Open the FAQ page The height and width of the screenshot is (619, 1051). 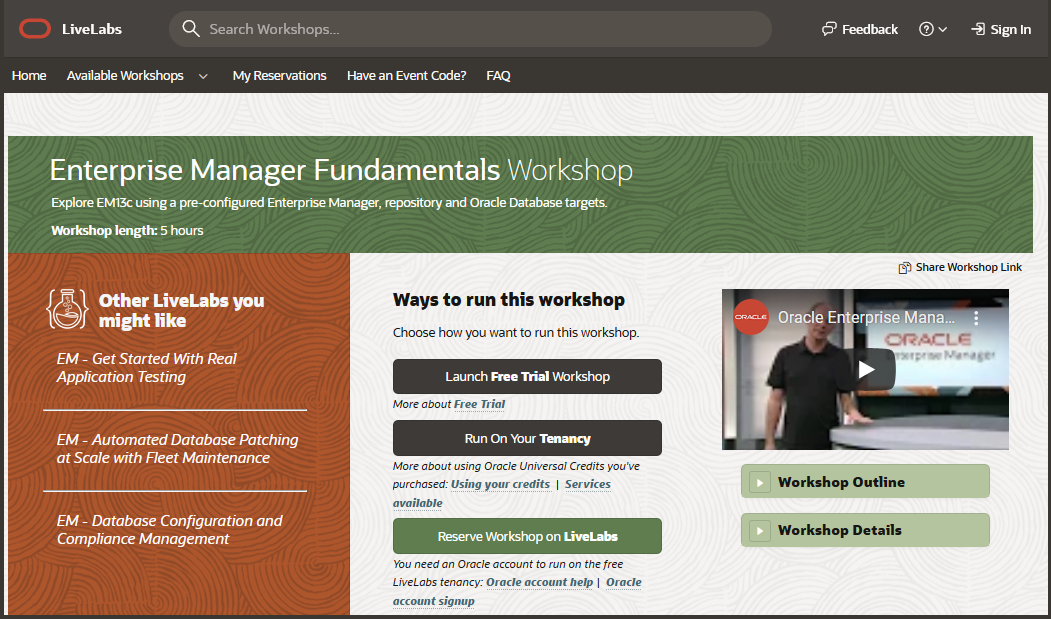pos(498,76)
